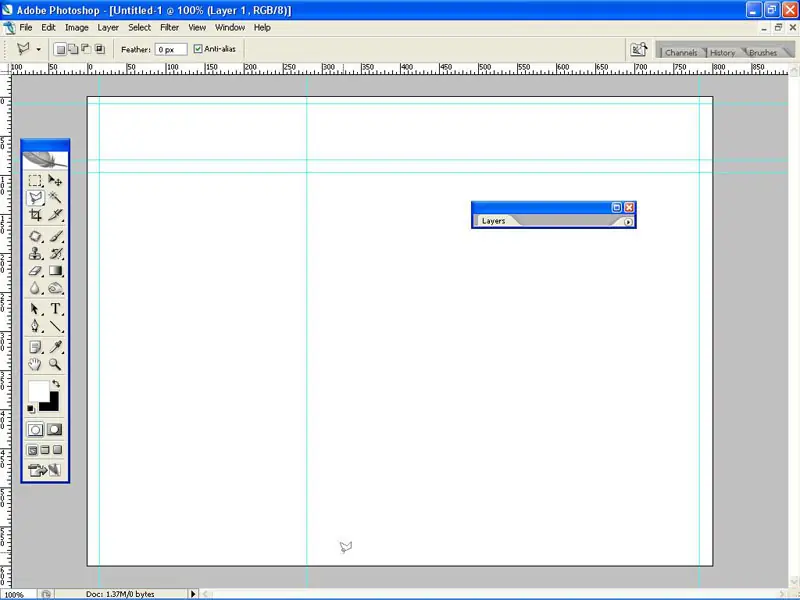
Task: Select the Brush tool
Action: point(55,236)
